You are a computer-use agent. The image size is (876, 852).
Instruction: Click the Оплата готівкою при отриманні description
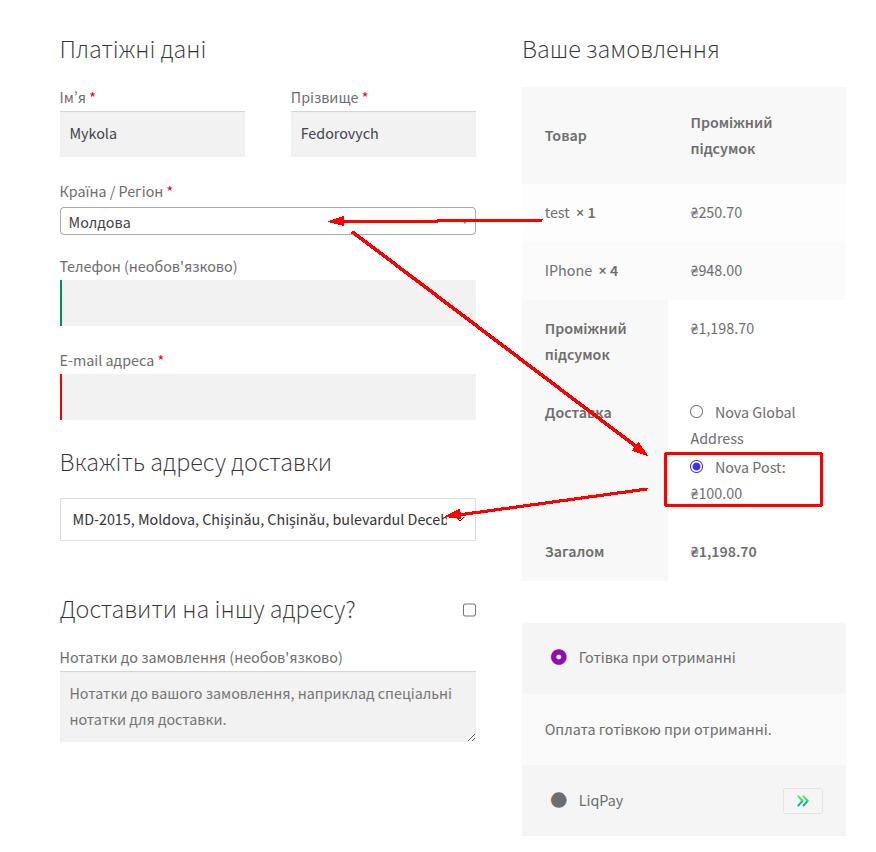tap(658, 729)
